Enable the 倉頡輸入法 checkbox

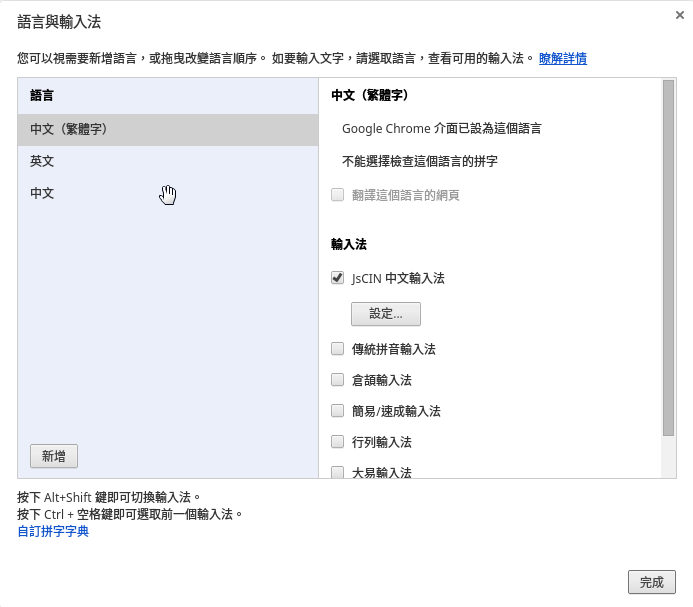coord(338,380)
